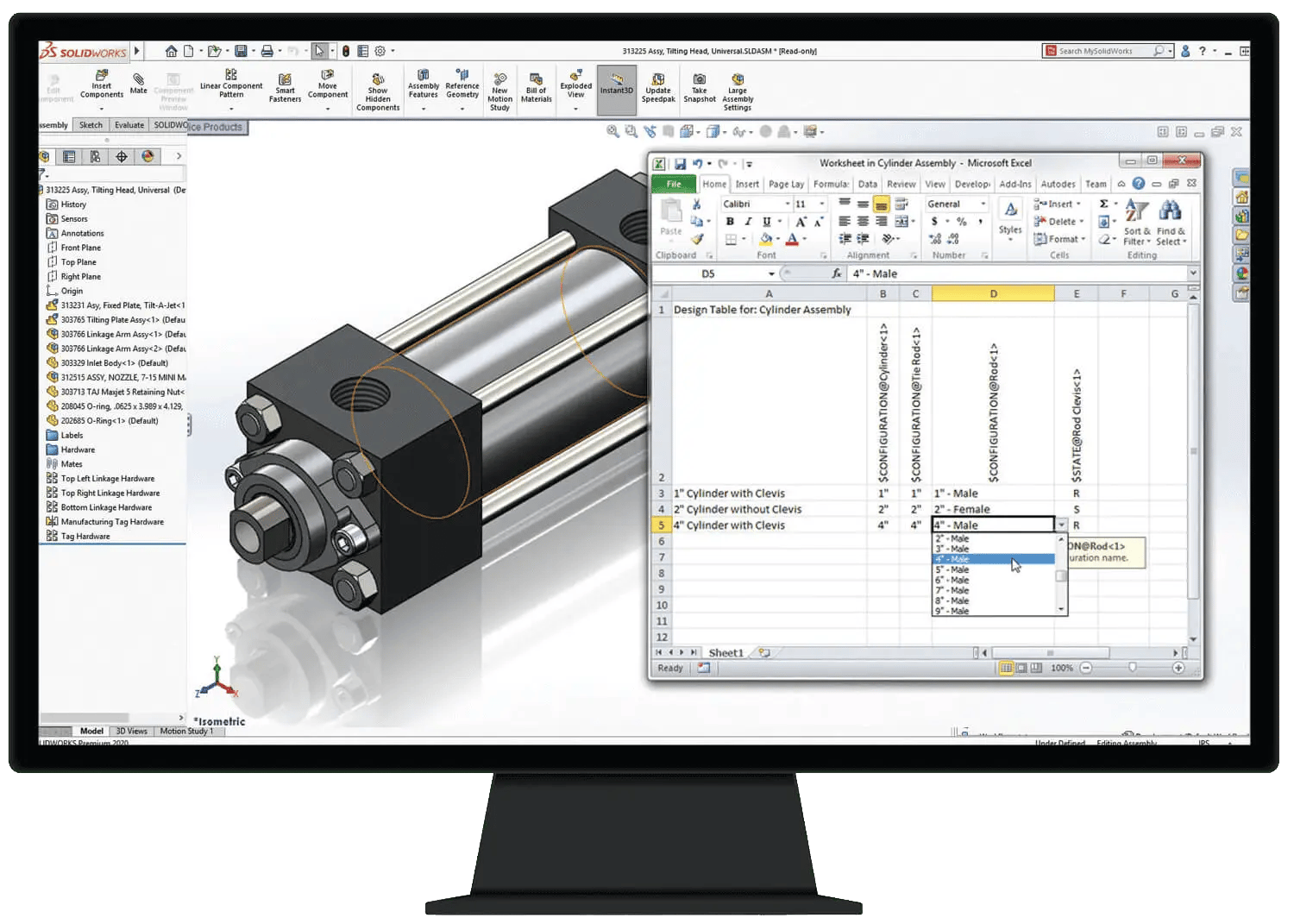
Task: Select Sheet1 worksheet tab
Action: [x=726, y=653]
